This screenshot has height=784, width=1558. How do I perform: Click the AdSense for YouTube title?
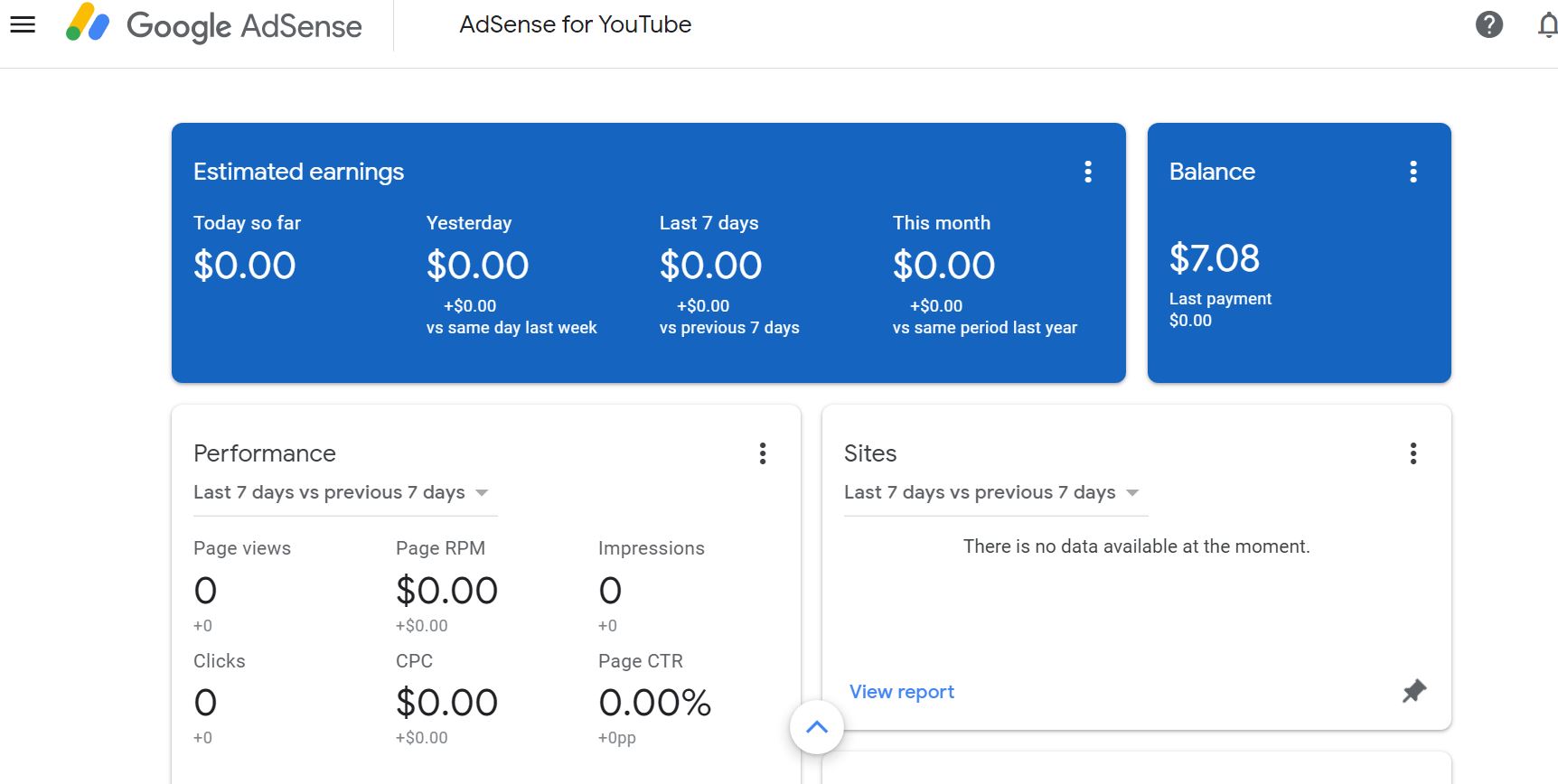tap(576, 24)
